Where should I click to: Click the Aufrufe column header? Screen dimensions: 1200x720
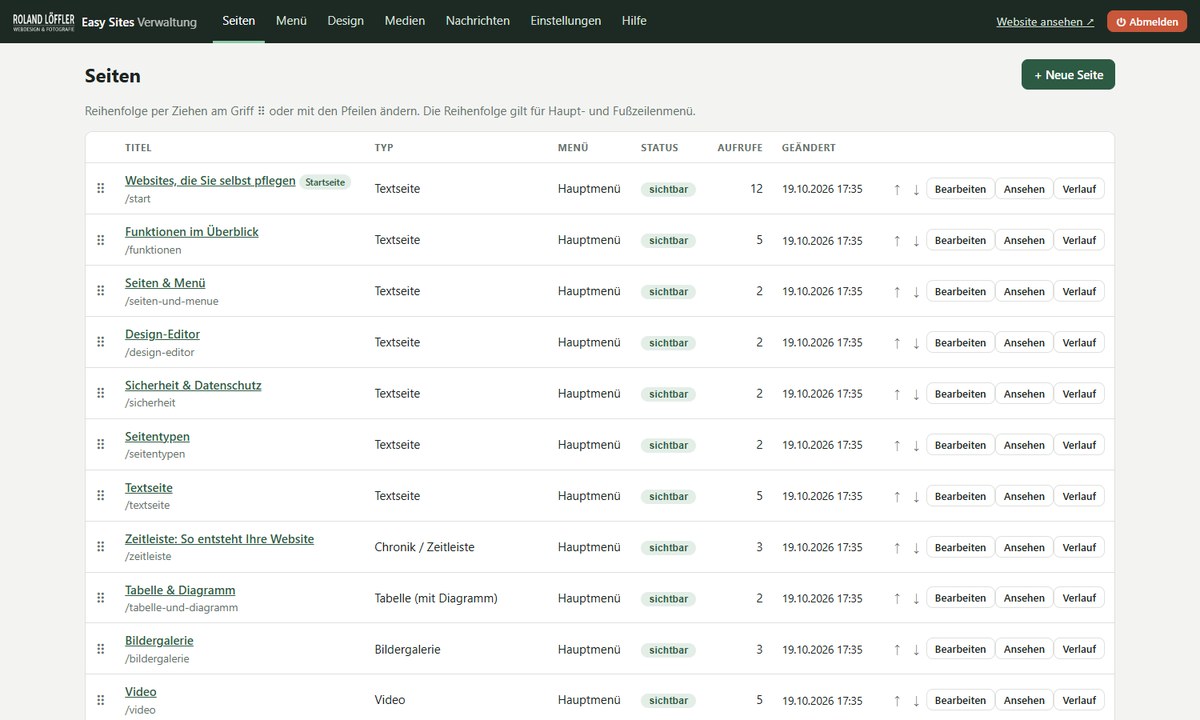pyautogui.click(x=740, y=148)
